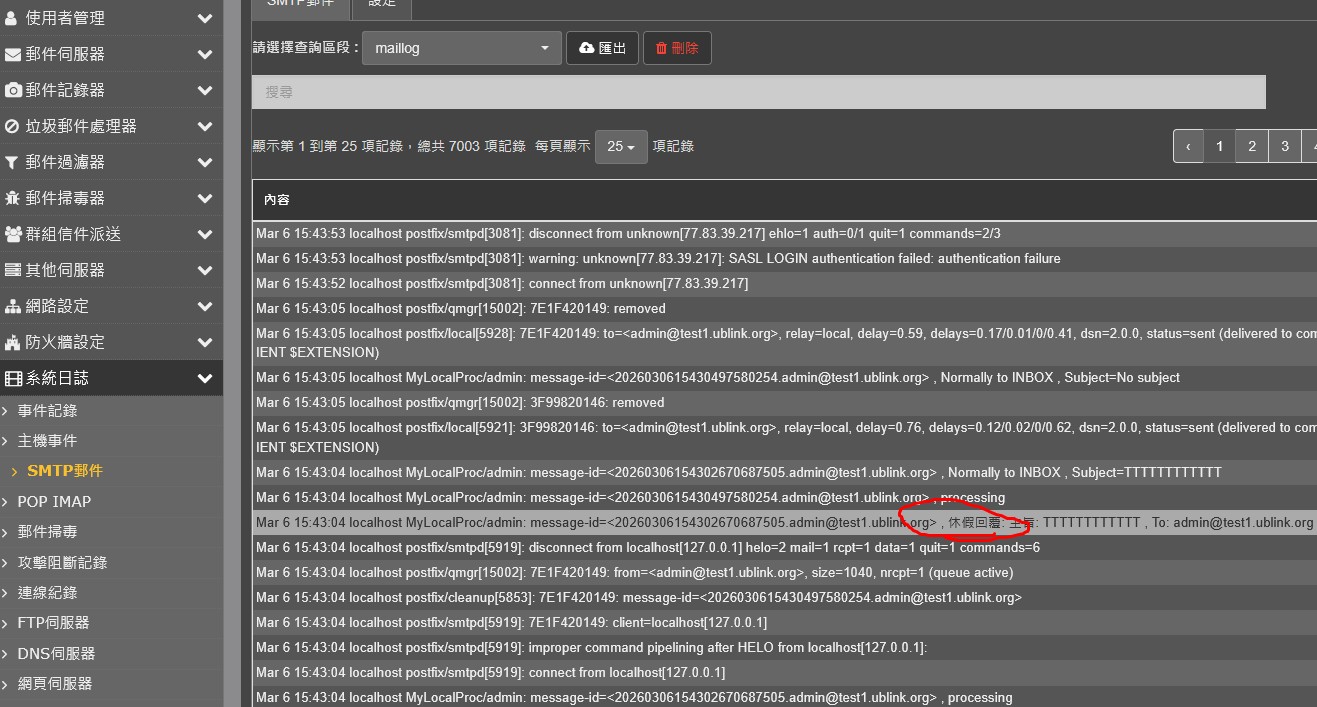
Task: Open the maillog query section dropdown
Action: (x=461, y=48)
